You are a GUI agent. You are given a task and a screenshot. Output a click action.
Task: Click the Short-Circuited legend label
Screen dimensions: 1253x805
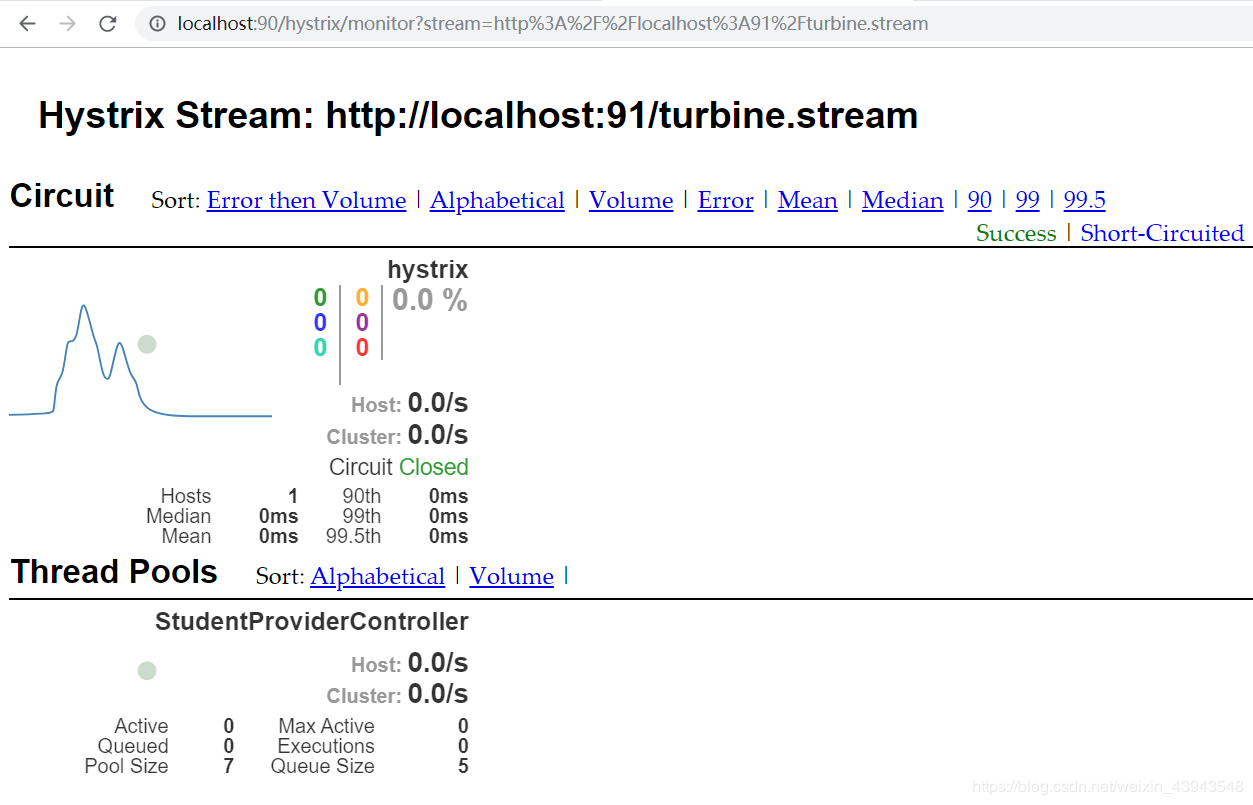[1162, 233]
